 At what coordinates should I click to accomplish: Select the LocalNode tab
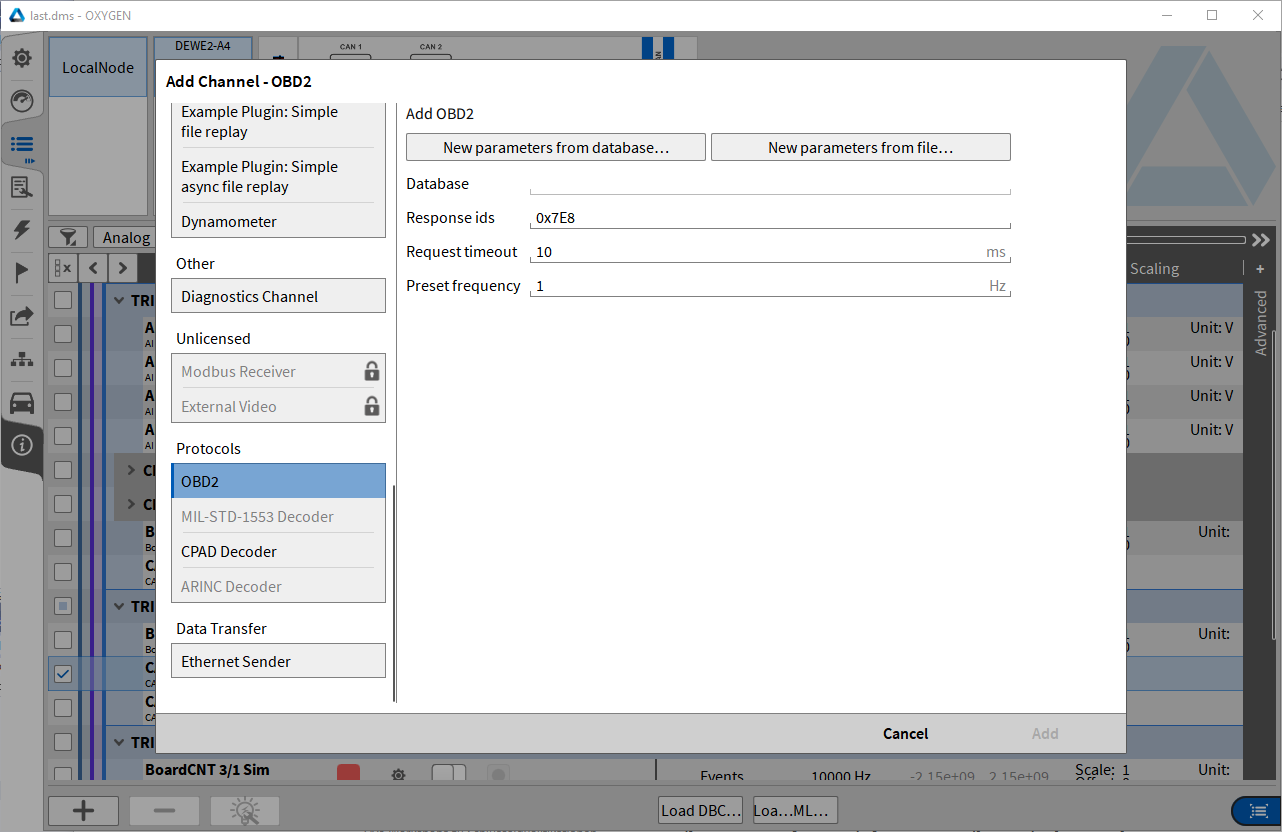(98, 68)
